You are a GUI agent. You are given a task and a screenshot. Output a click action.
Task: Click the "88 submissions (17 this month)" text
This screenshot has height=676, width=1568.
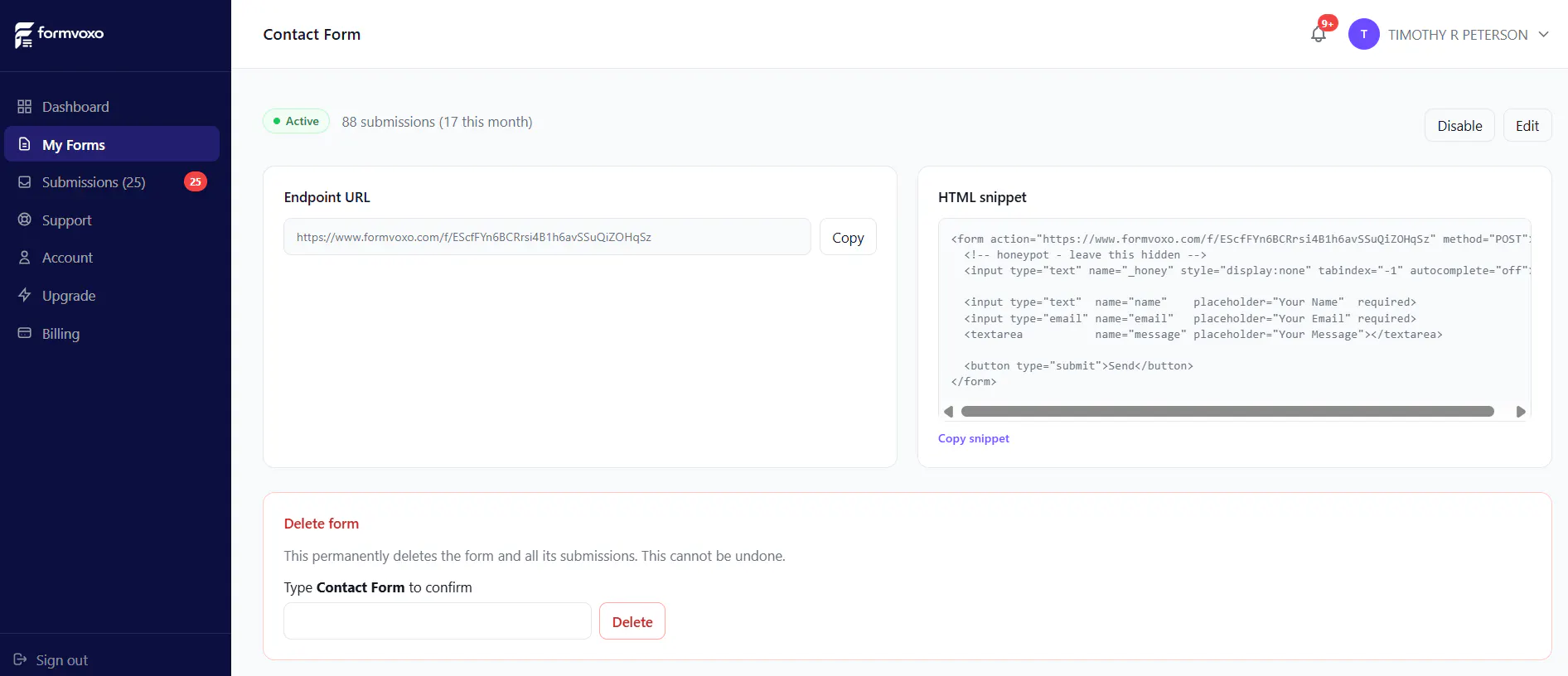pyautogui.click(x=437, y=122)
